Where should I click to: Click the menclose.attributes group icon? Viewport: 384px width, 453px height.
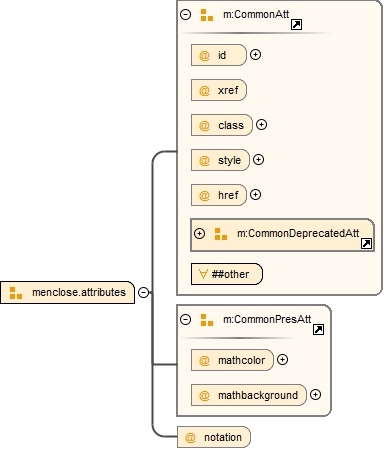click(x=16, y=293)
